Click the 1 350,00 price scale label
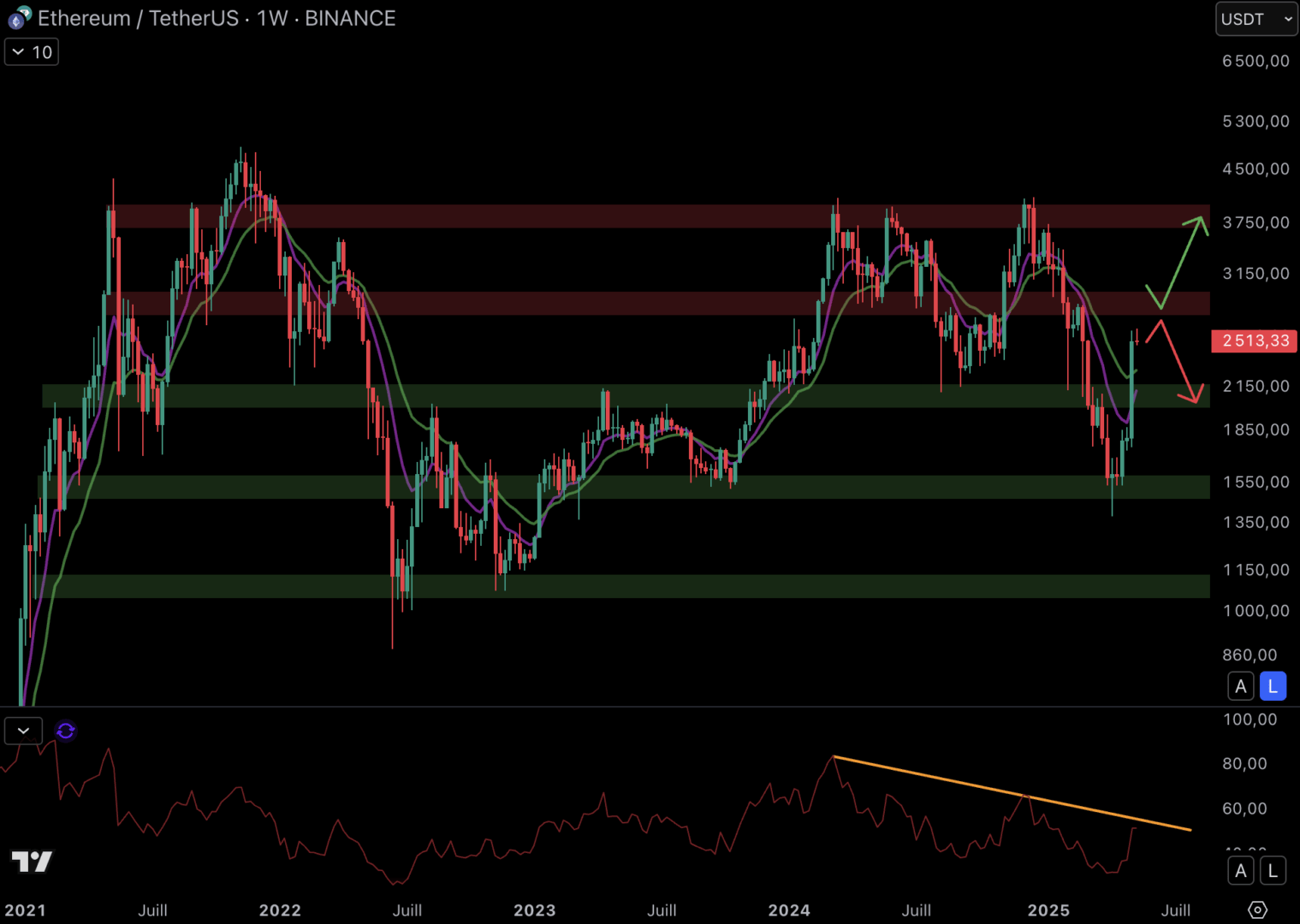Screen dimensions: 1300x924 (1255, 522)
